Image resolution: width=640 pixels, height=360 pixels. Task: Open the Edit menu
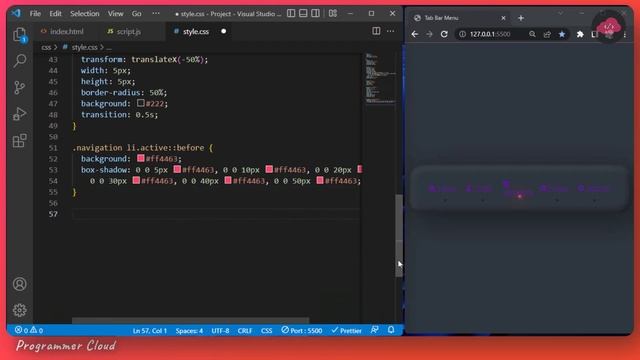56,13
